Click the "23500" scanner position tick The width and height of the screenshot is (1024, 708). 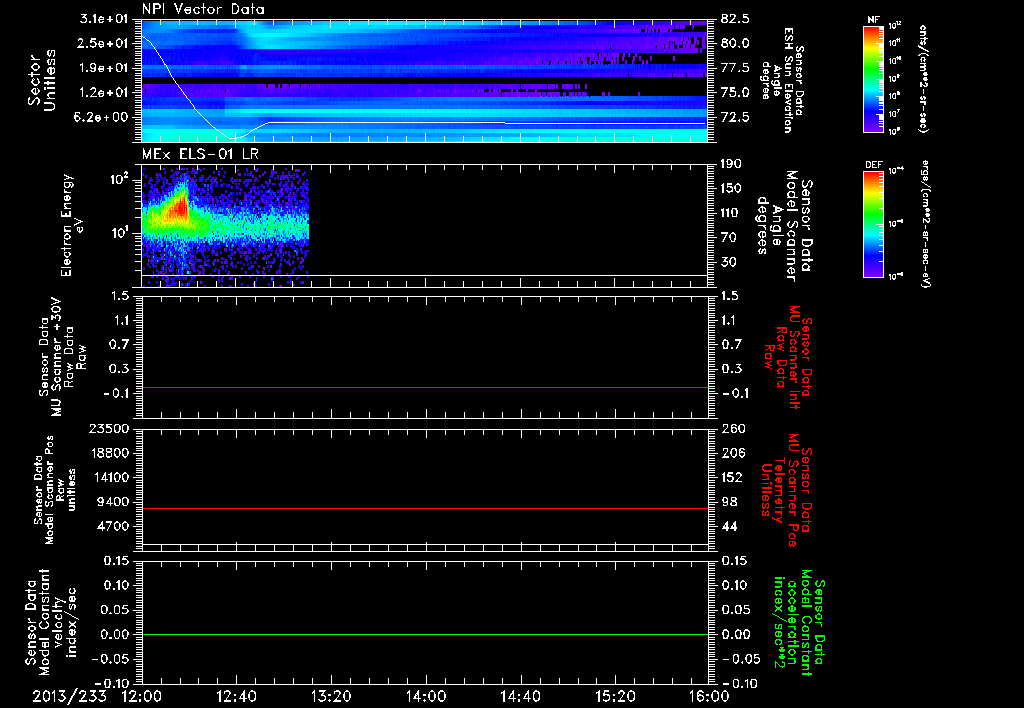[109, 428]
